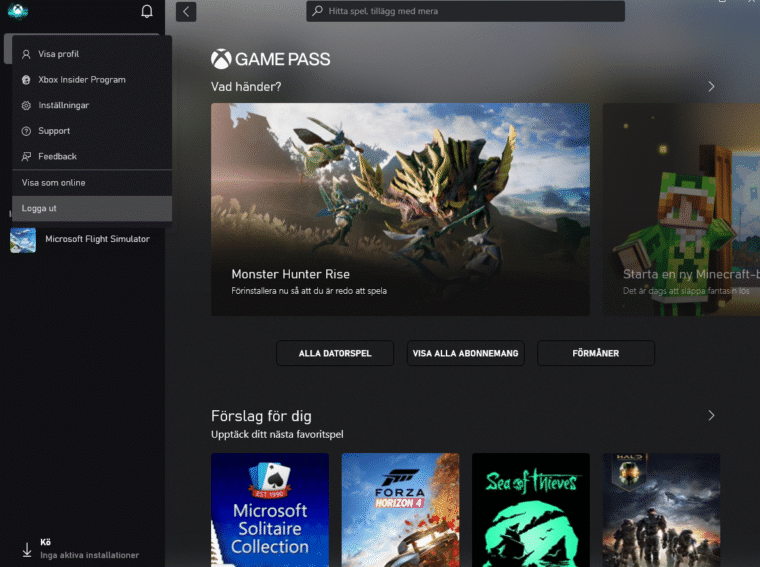The image size is (760, 567).
Task: Click Microsoft Flight Simulator sidebar label
Action: pyautogui.click(x=97, y=239)
